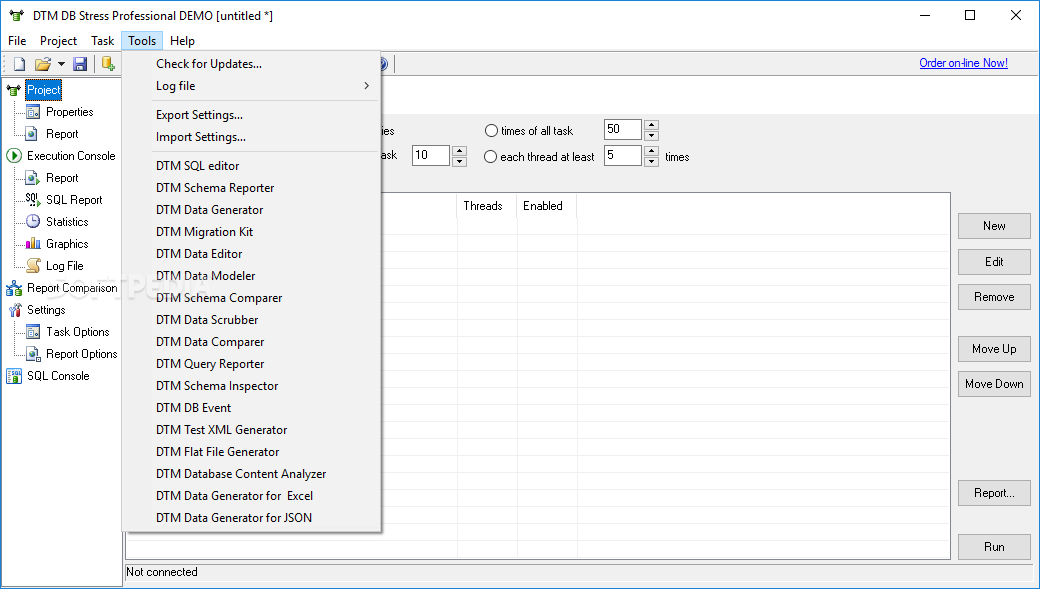This screenshot has height=589, width=1040.
Task: Open the Project menu
Action: click(58, 40)
